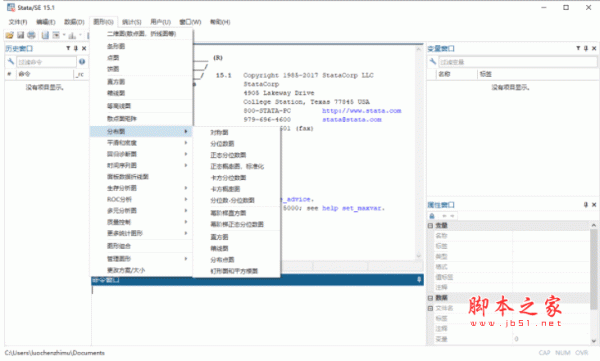Close the history panel (历史窗口)

coord(84,48)
